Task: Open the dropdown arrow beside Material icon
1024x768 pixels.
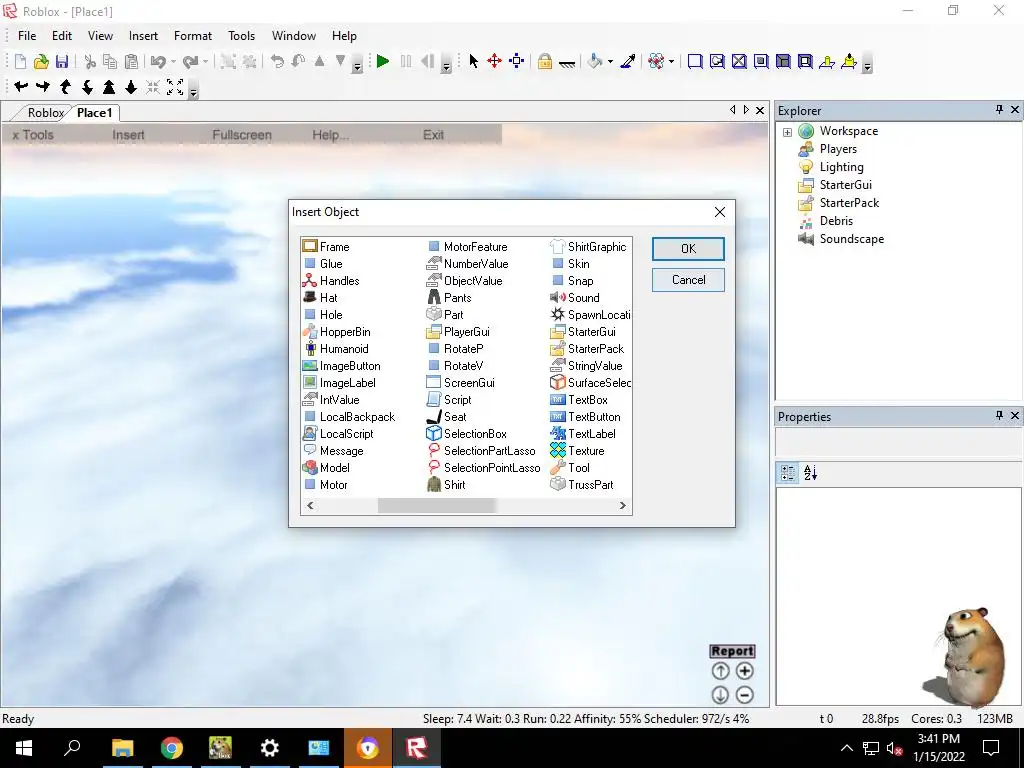Action: [671, 62]
